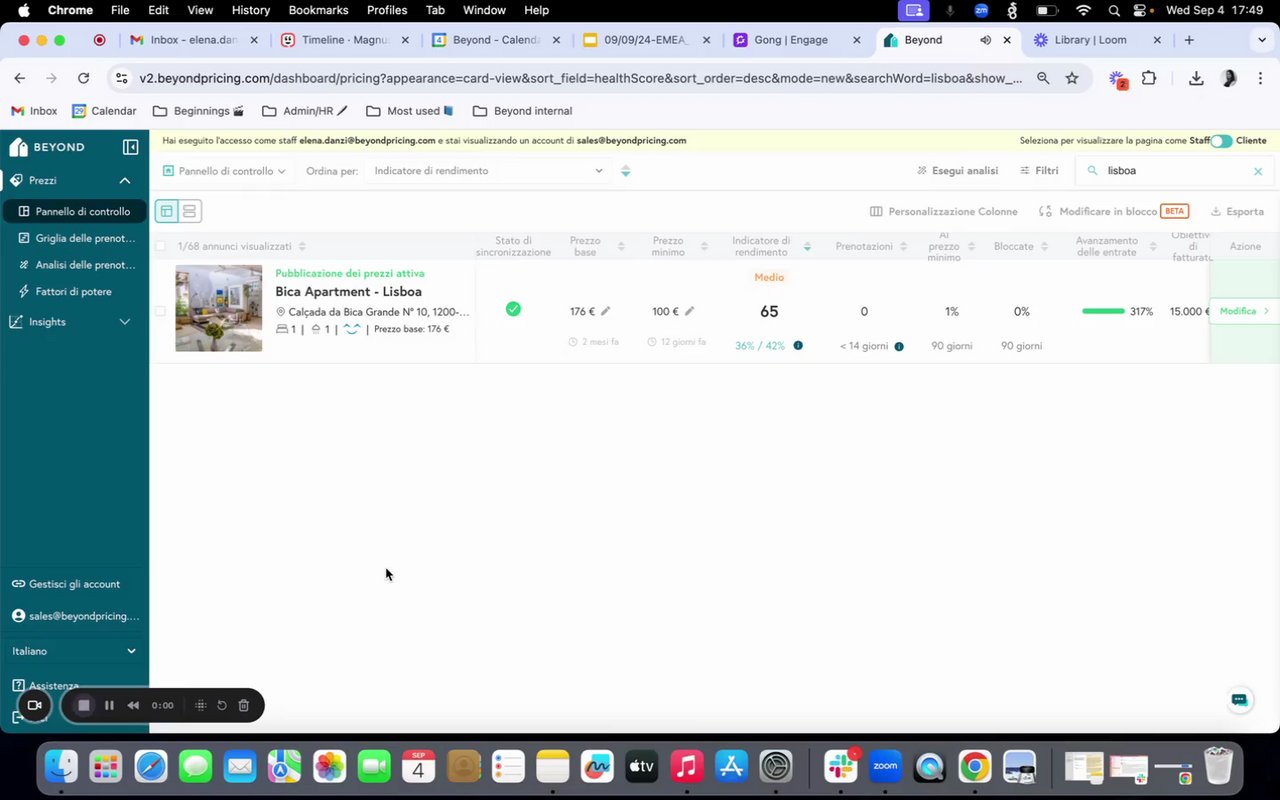Open the Filtri filters button
Screen dimensions: 1280x800
[x=1039, y=171]
